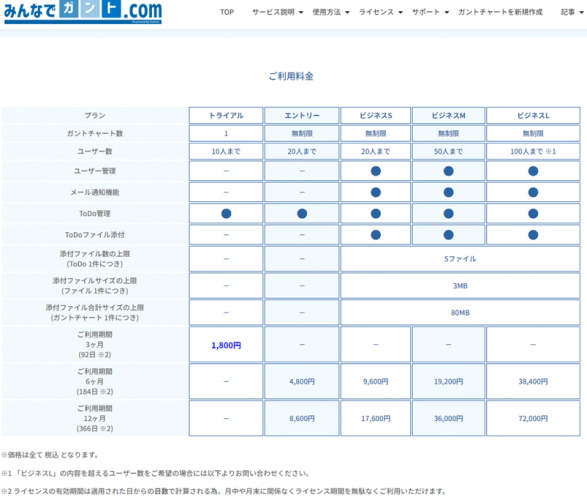Click the ※1 ビジネスL footnote text
587x500 pixels.
[155, 473]
